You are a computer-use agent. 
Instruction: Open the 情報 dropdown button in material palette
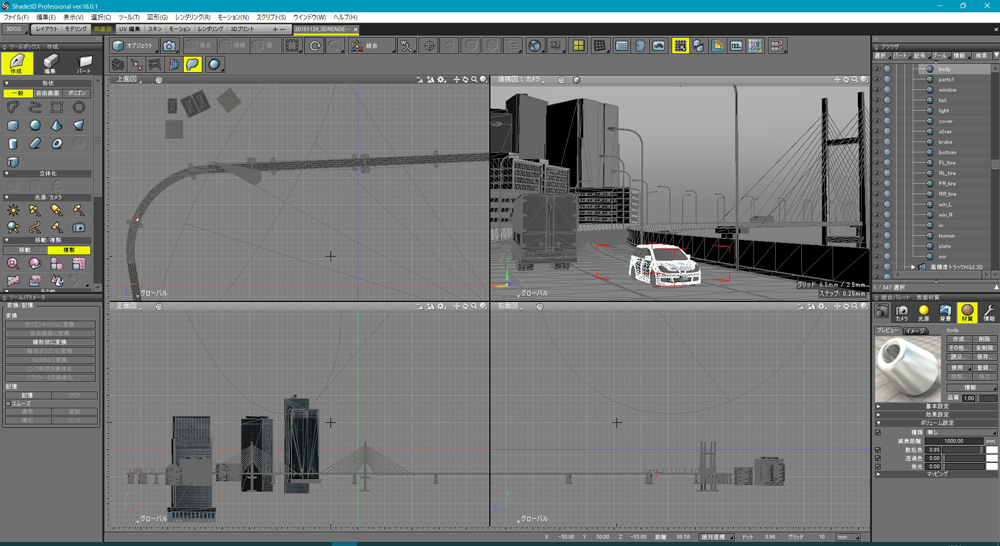971,387
